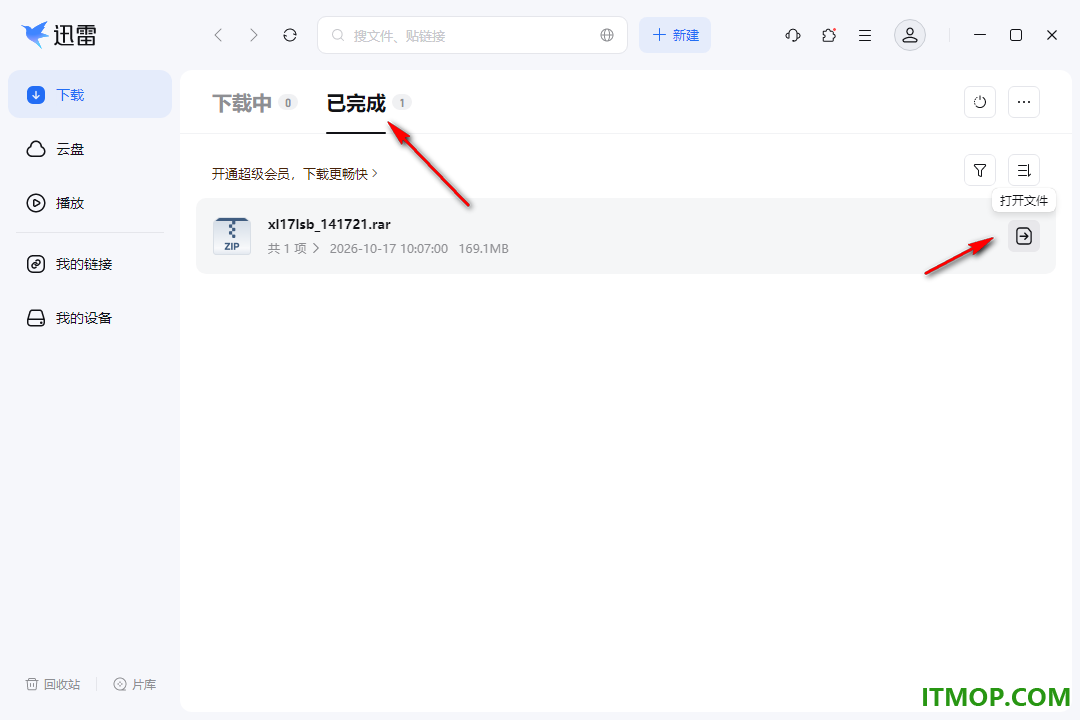This screenshot has width=1080, height=720.
Task: Click the refresh icon
Action: click(x=290, y=35)
